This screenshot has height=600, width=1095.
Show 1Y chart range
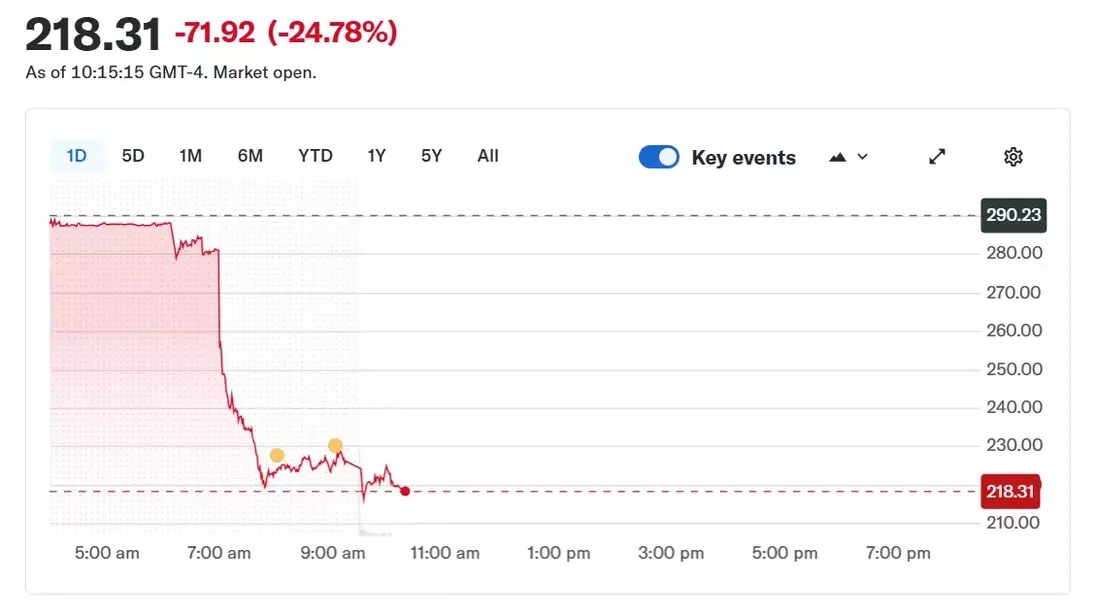coord(376,156)
